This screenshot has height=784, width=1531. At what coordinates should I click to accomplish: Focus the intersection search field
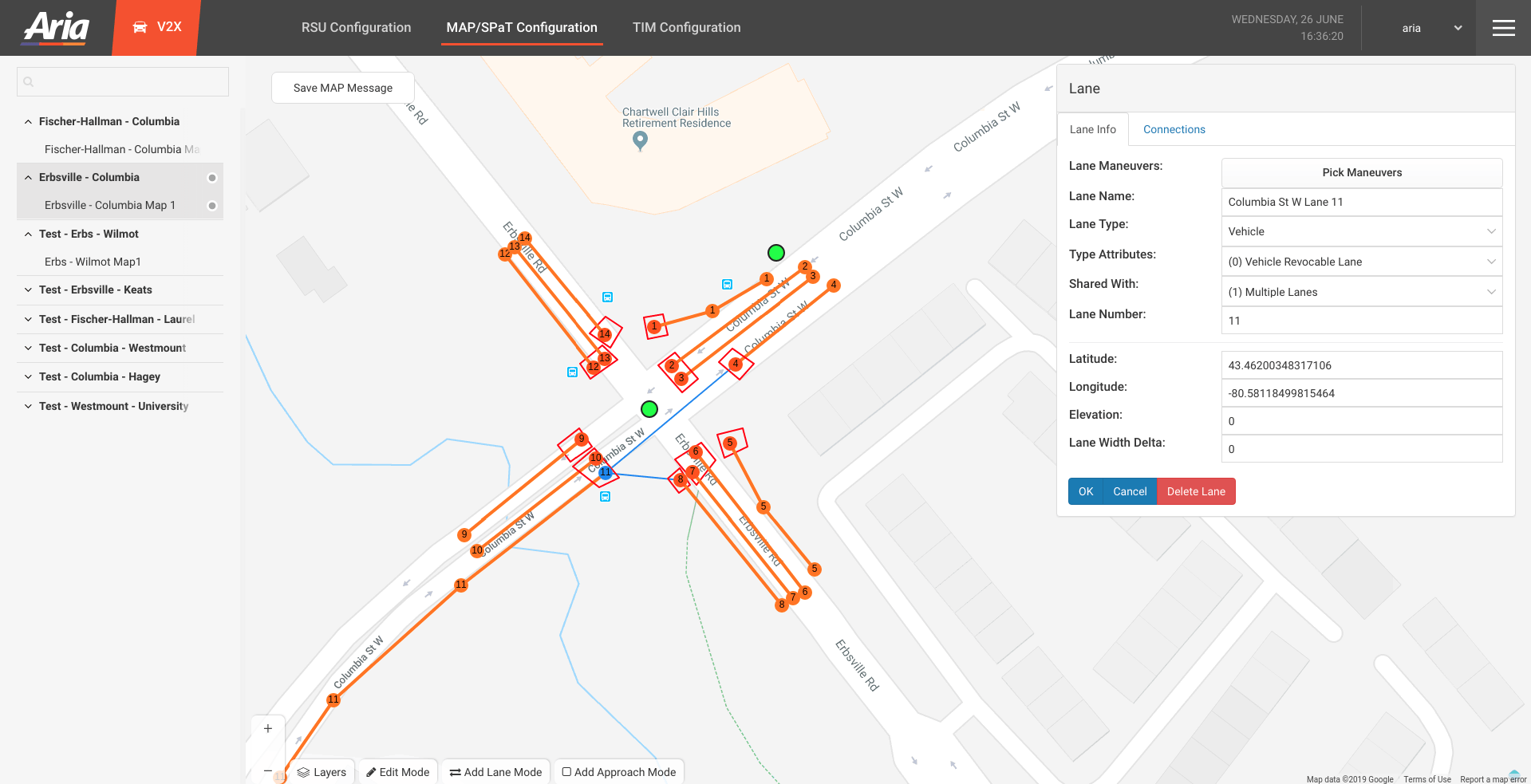pyautogui.click(x=123, y=81)
